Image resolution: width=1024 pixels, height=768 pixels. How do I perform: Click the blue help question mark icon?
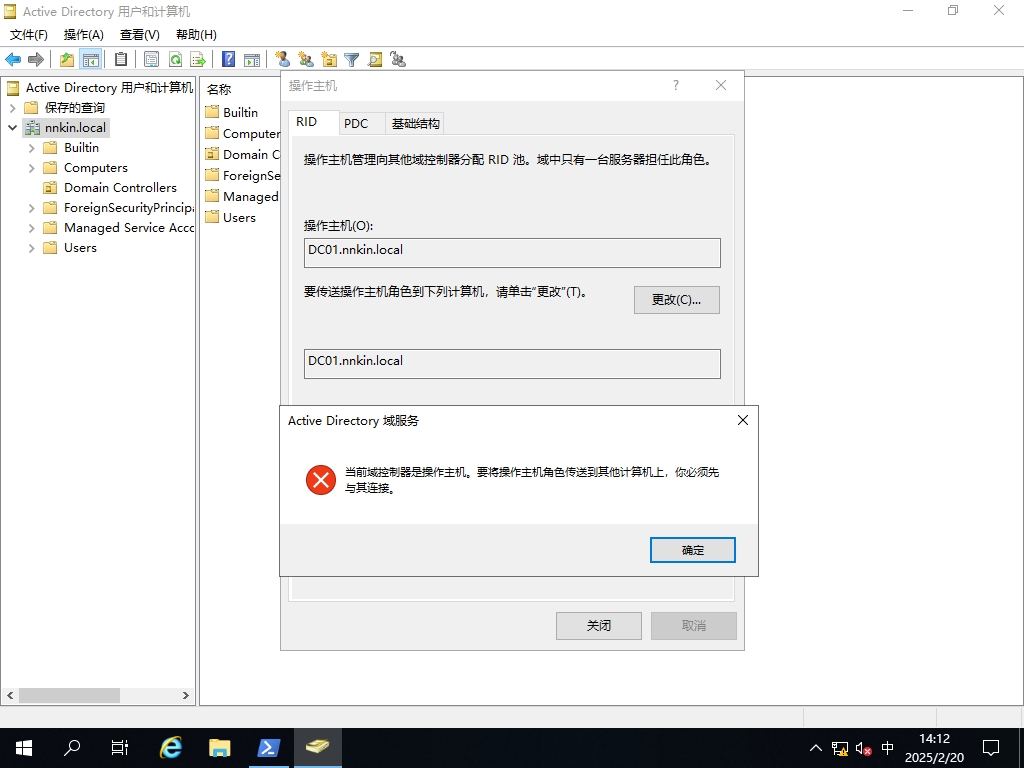pos(229,60)
